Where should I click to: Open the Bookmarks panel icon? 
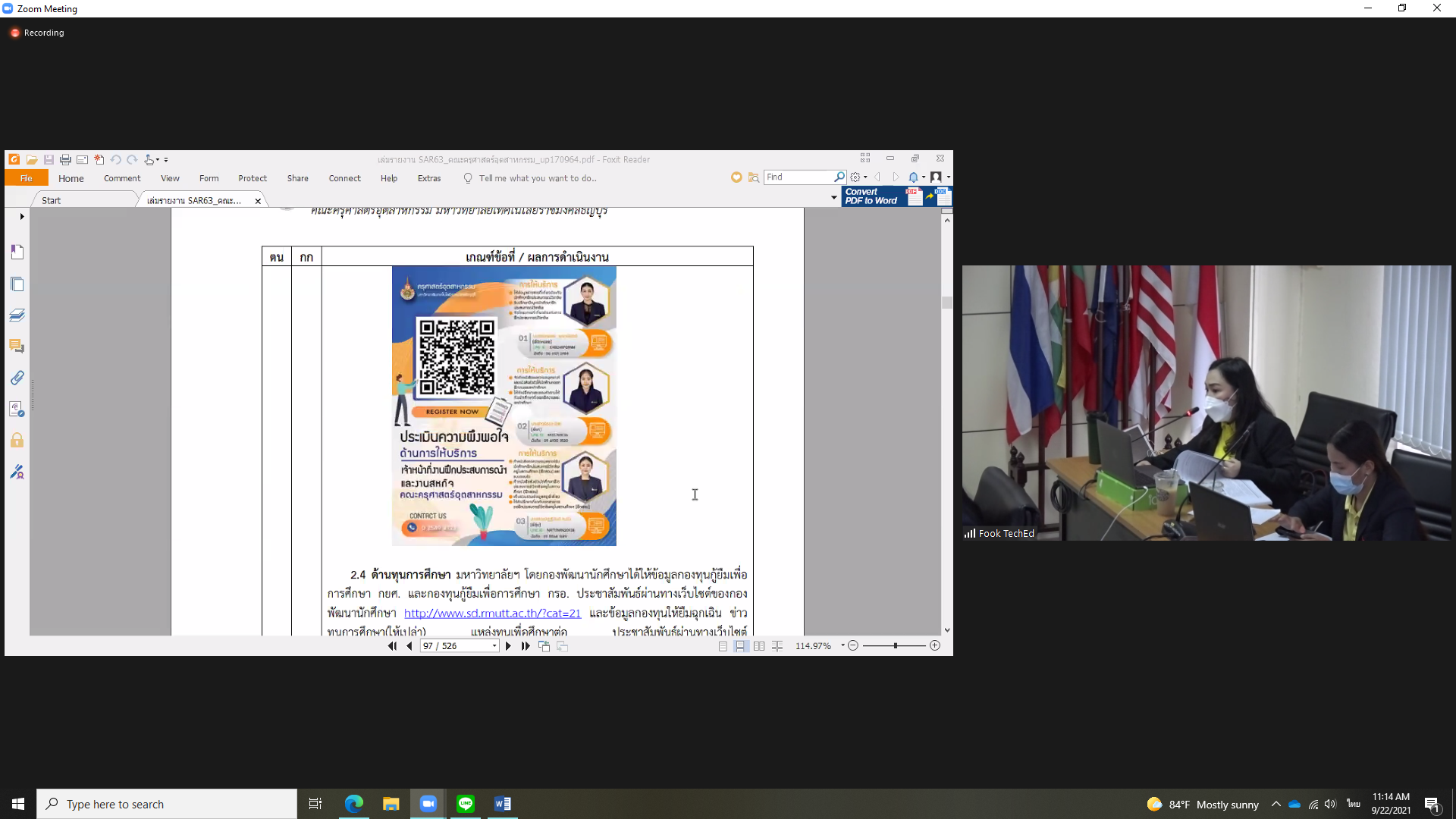pyautogui.click(x=17, y=252)
